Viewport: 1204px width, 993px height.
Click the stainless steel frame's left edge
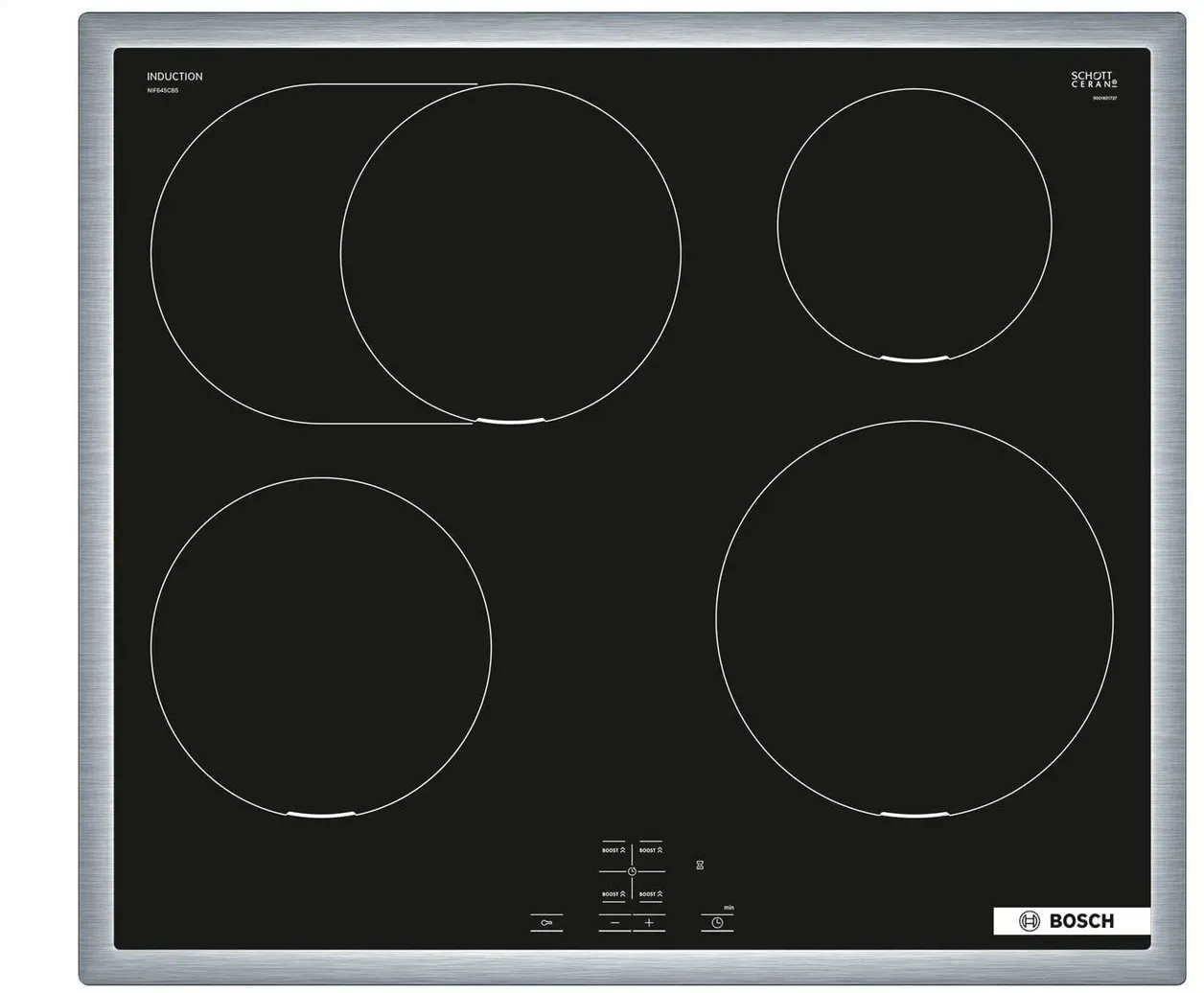click(96, 498)
